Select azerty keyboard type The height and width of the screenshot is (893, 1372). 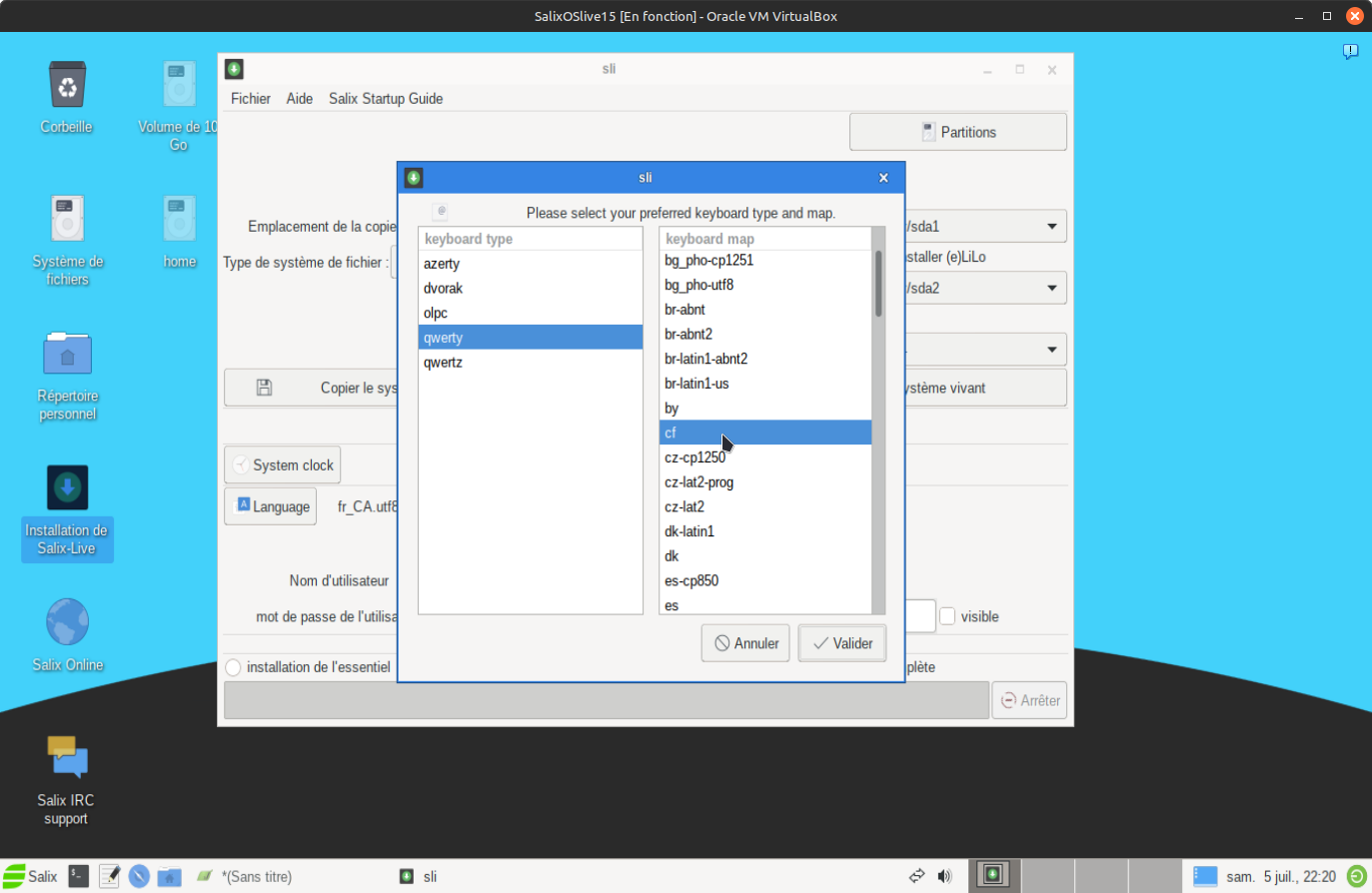(442, 264)
